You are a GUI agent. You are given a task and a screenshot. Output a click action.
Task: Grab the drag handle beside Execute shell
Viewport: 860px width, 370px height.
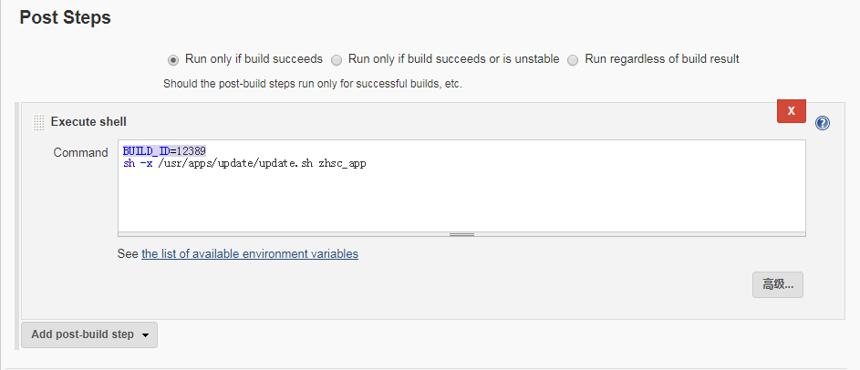pos(38,122)
